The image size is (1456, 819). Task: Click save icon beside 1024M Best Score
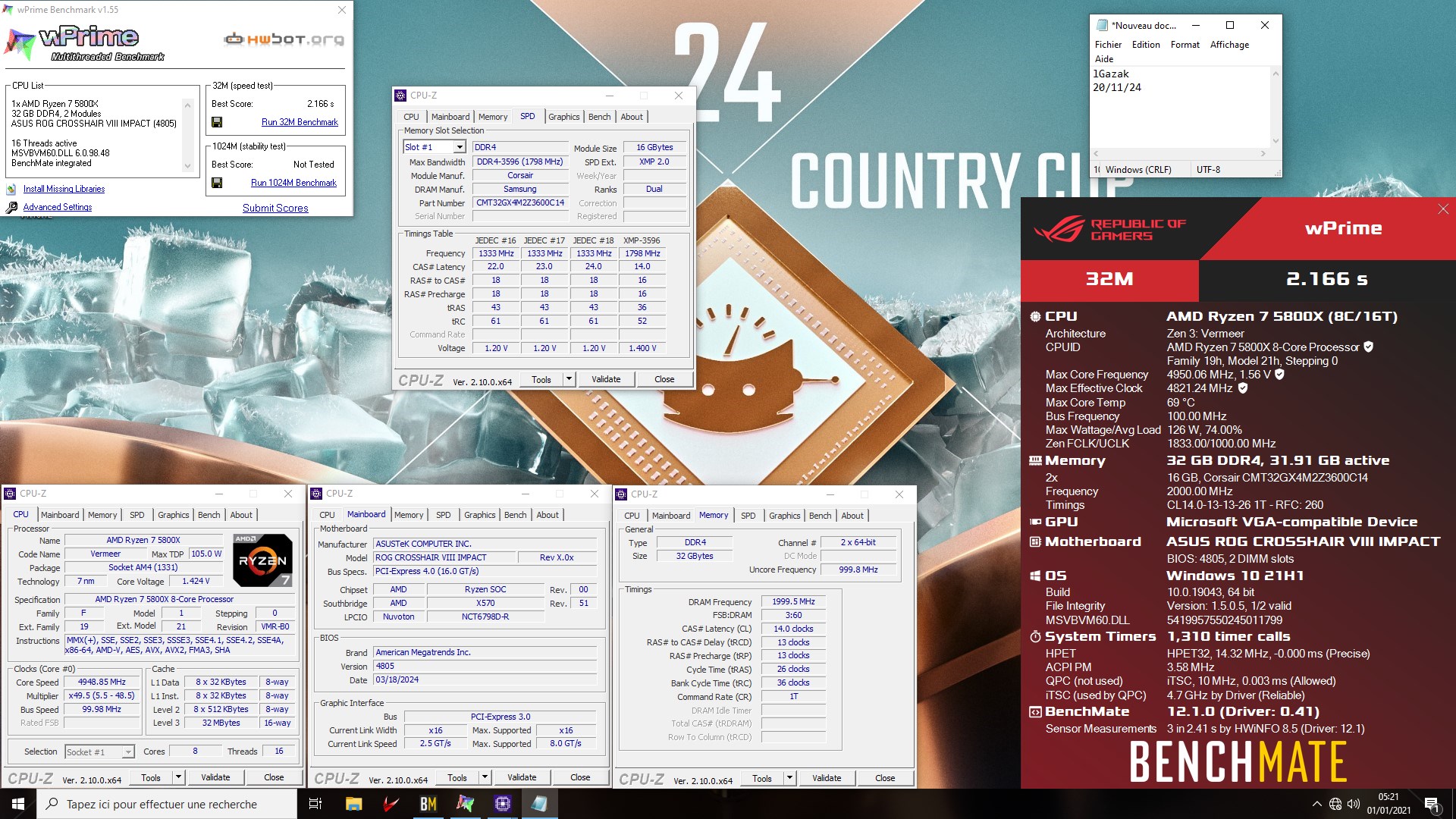pos(217,183)
